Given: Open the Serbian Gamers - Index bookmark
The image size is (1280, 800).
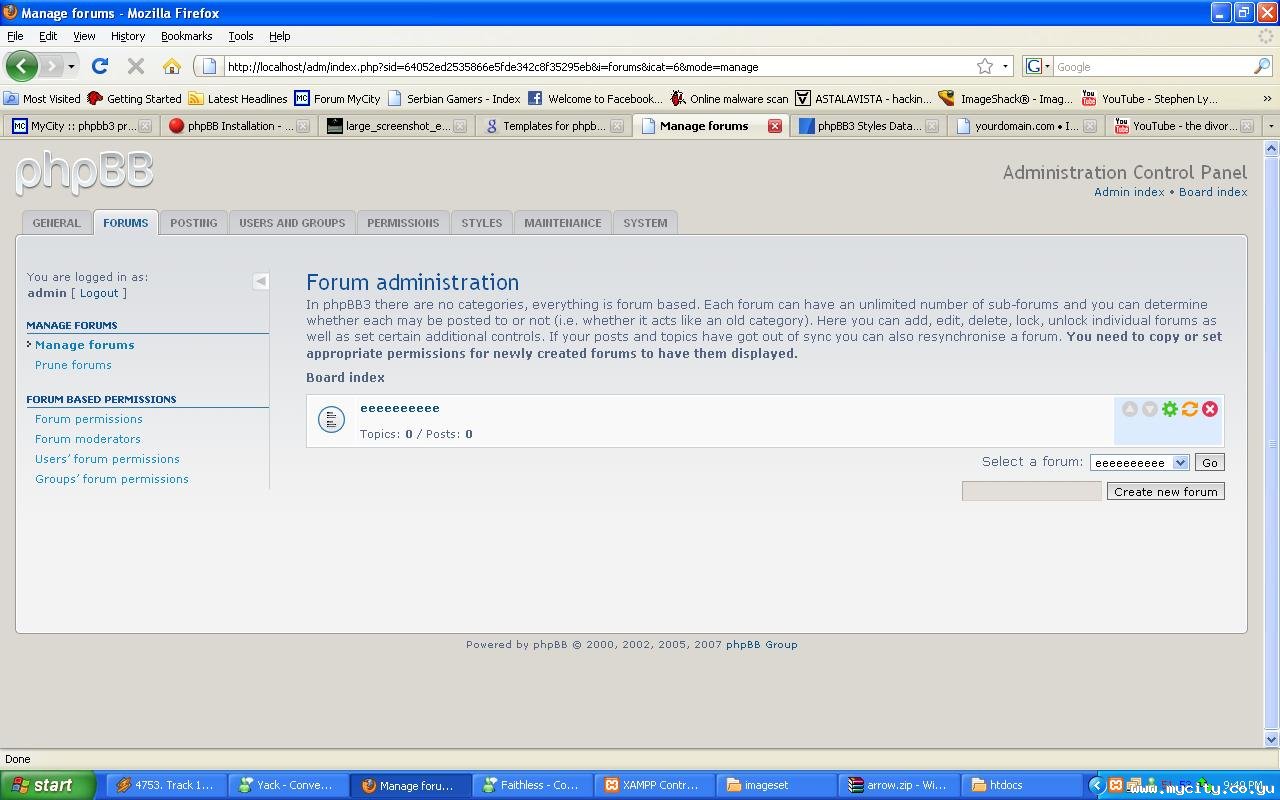Looking at the screenshot, I should [454, 98].
